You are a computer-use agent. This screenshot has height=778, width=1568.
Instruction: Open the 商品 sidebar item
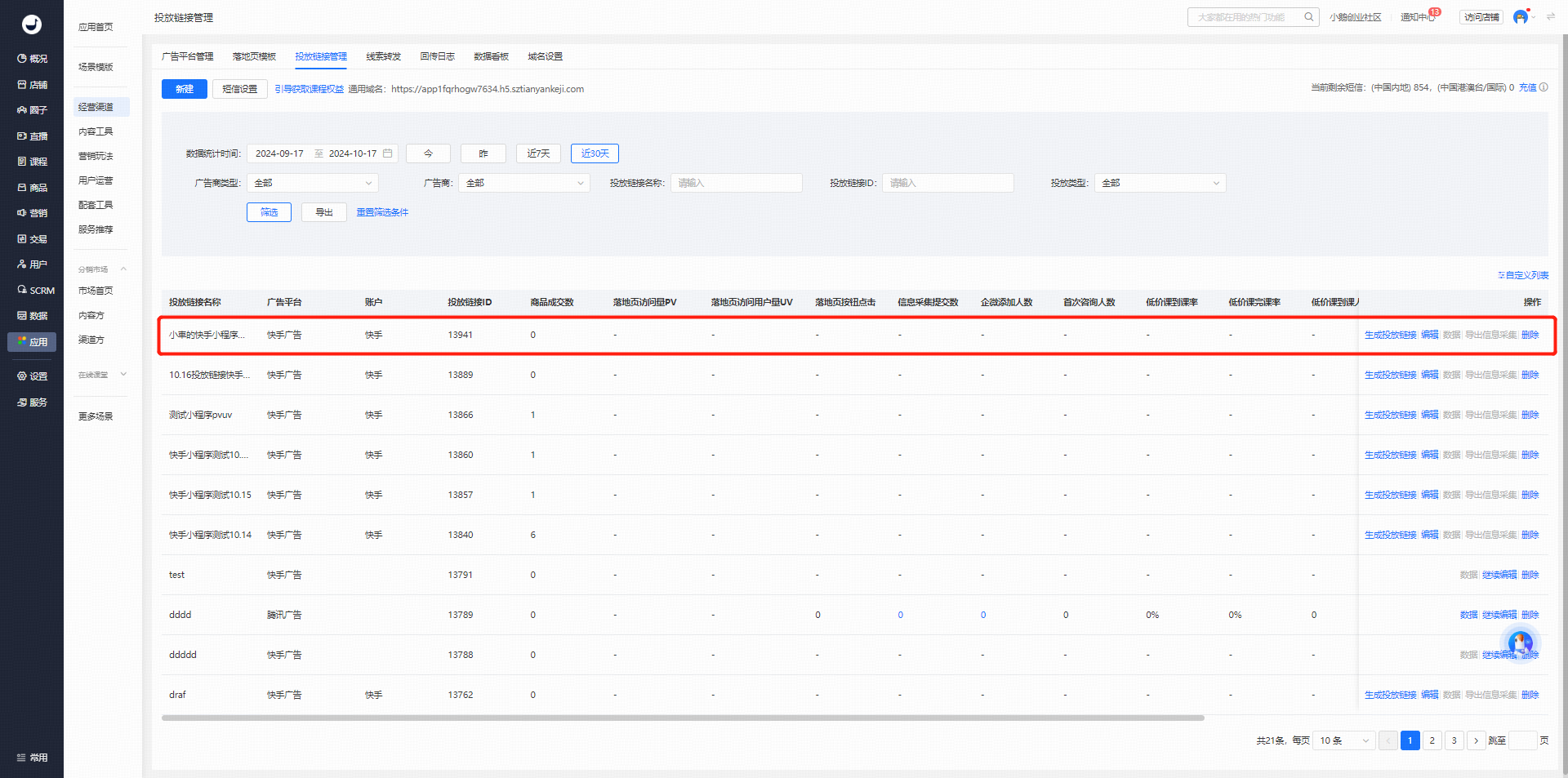[x=32, y=188]
